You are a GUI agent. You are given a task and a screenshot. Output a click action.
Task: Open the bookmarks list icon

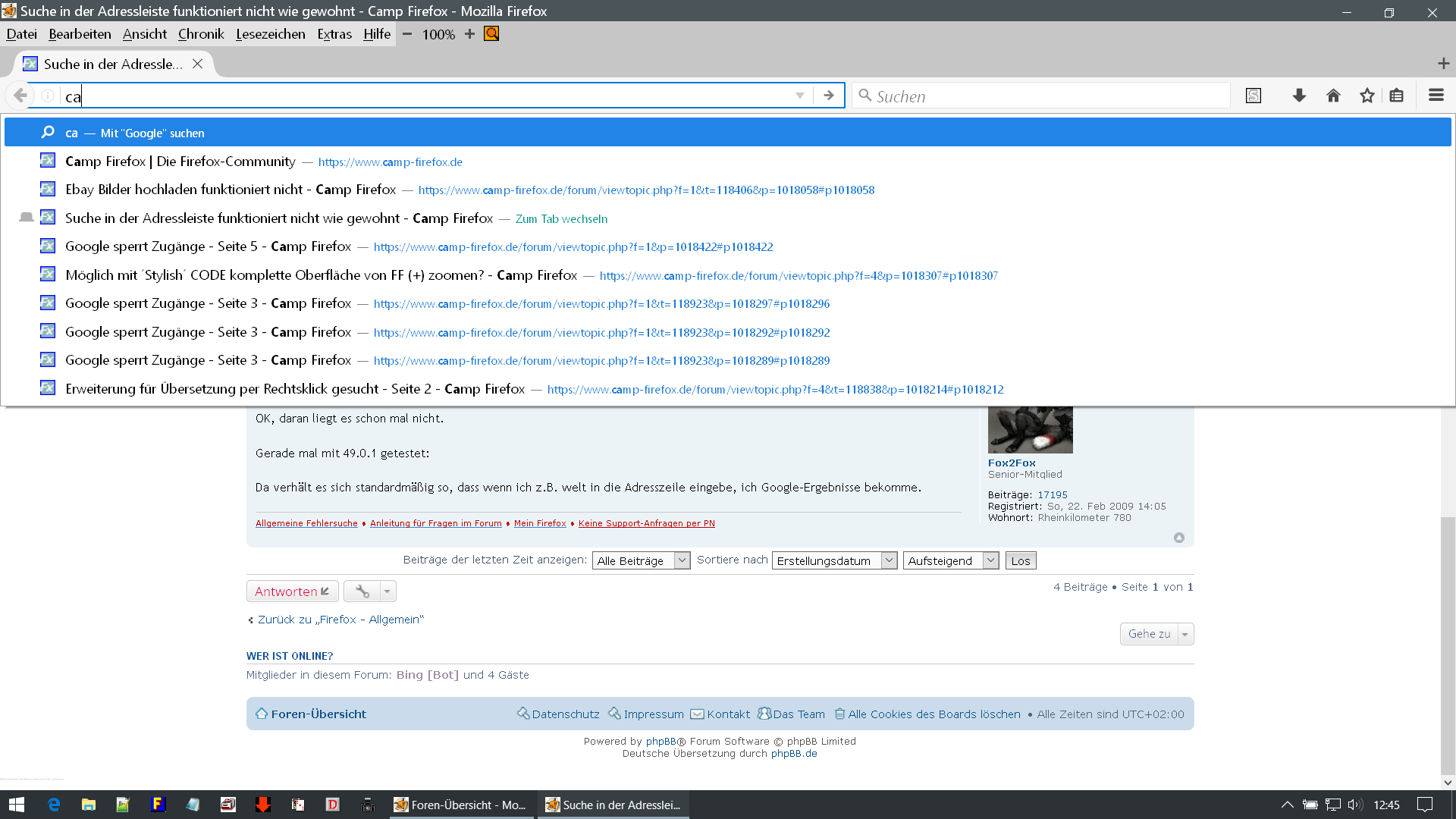[1397, 96]
